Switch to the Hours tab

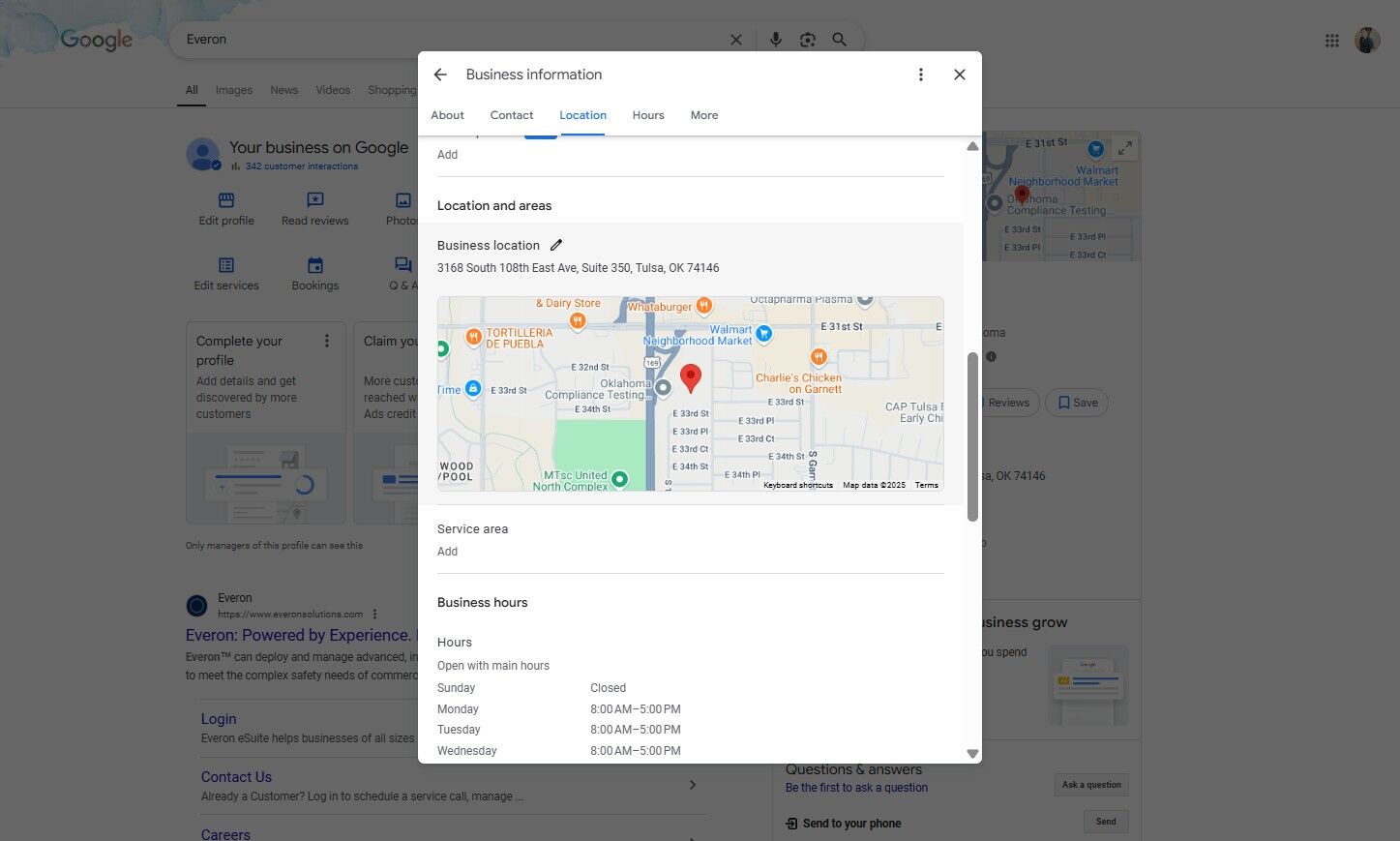point(647,115)
